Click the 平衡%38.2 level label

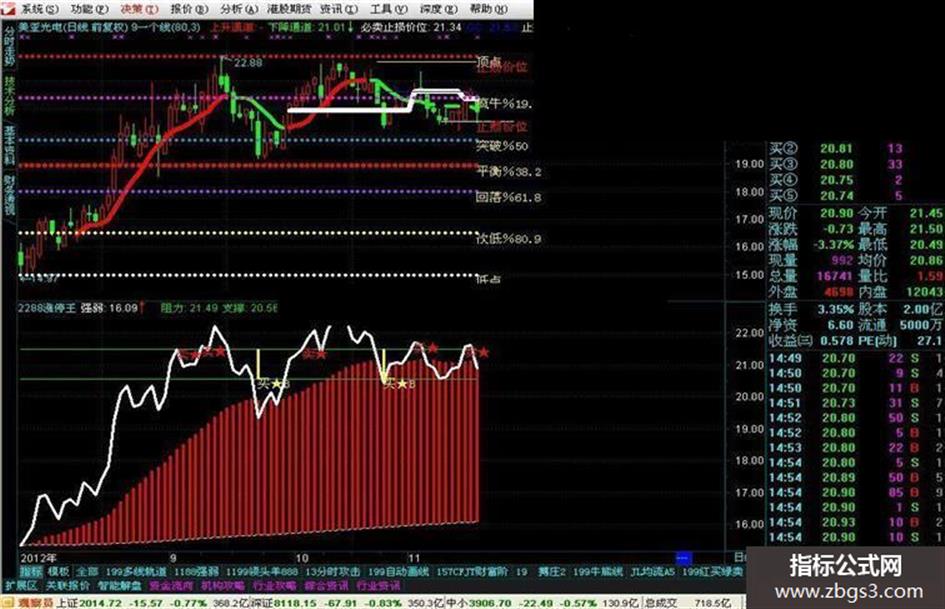(x=509, y=172)
